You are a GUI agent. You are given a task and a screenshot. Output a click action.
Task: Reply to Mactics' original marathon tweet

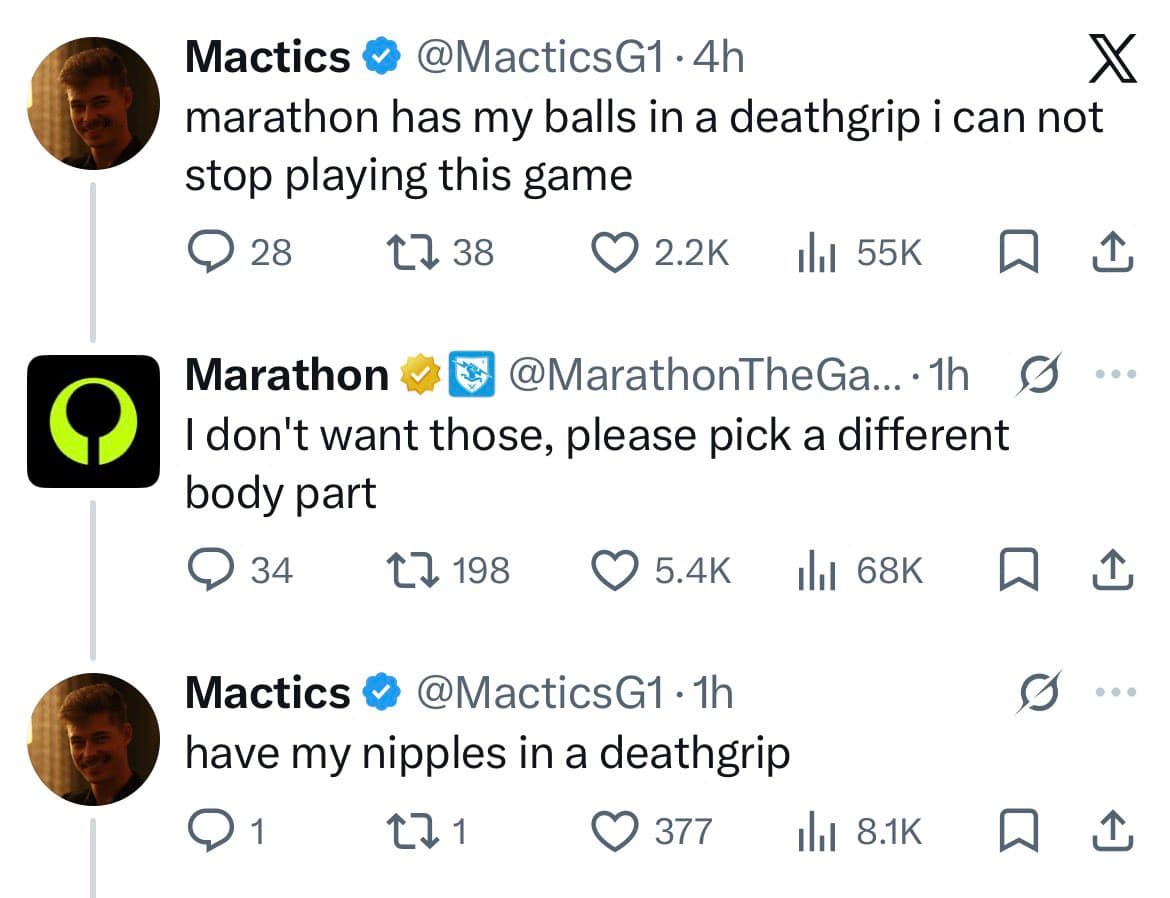pos(212,252)
